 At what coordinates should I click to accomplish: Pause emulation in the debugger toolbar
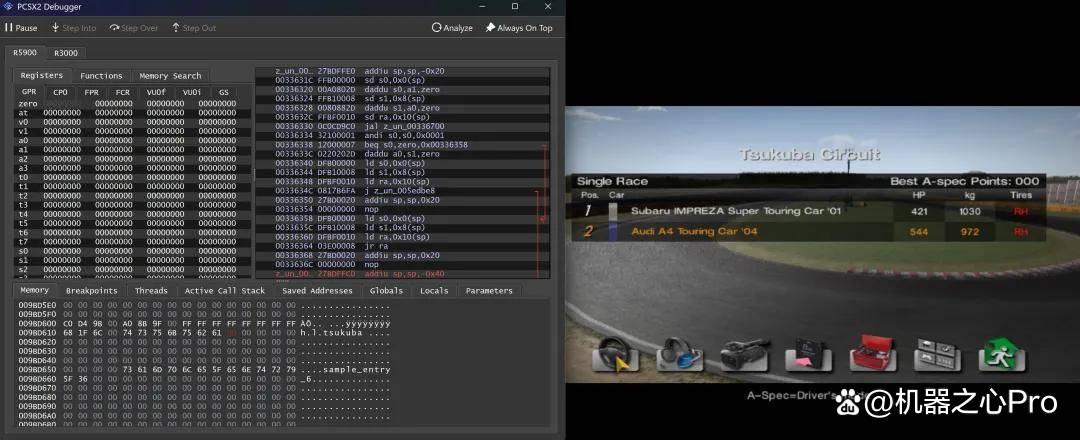click(21, 28)
